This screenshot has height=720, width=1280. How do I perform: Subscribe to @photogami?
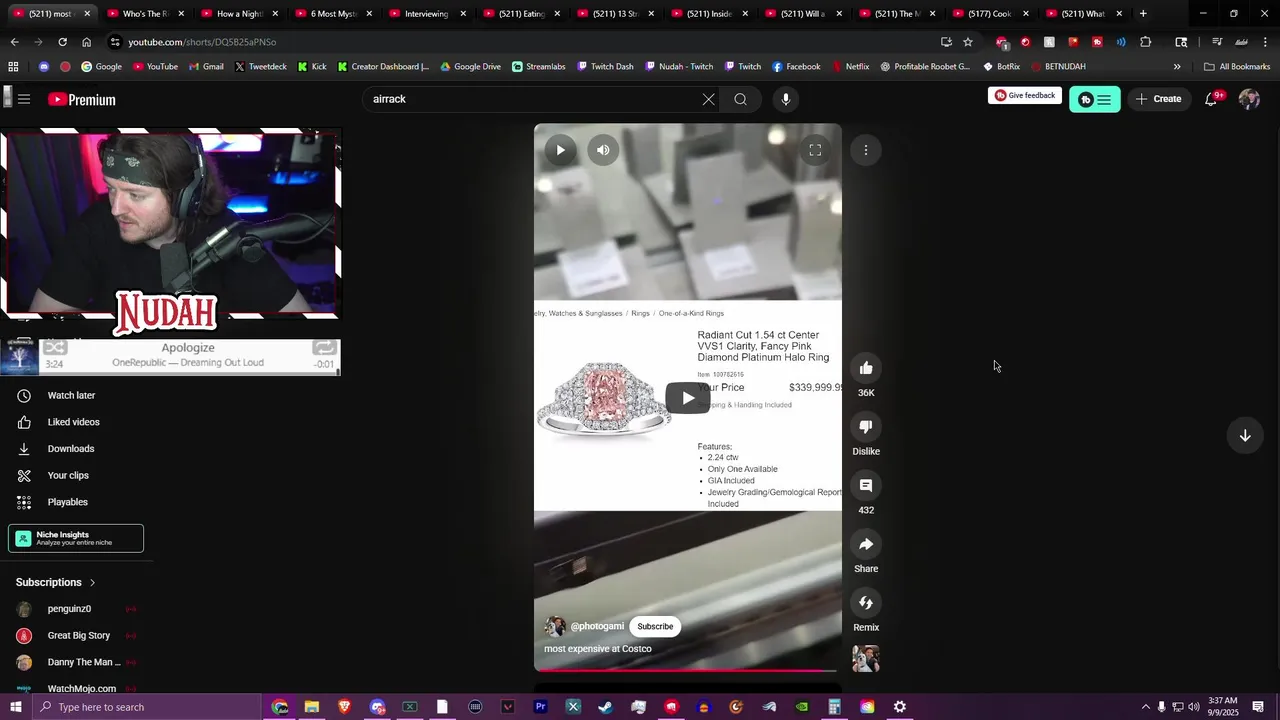(655, 626)
